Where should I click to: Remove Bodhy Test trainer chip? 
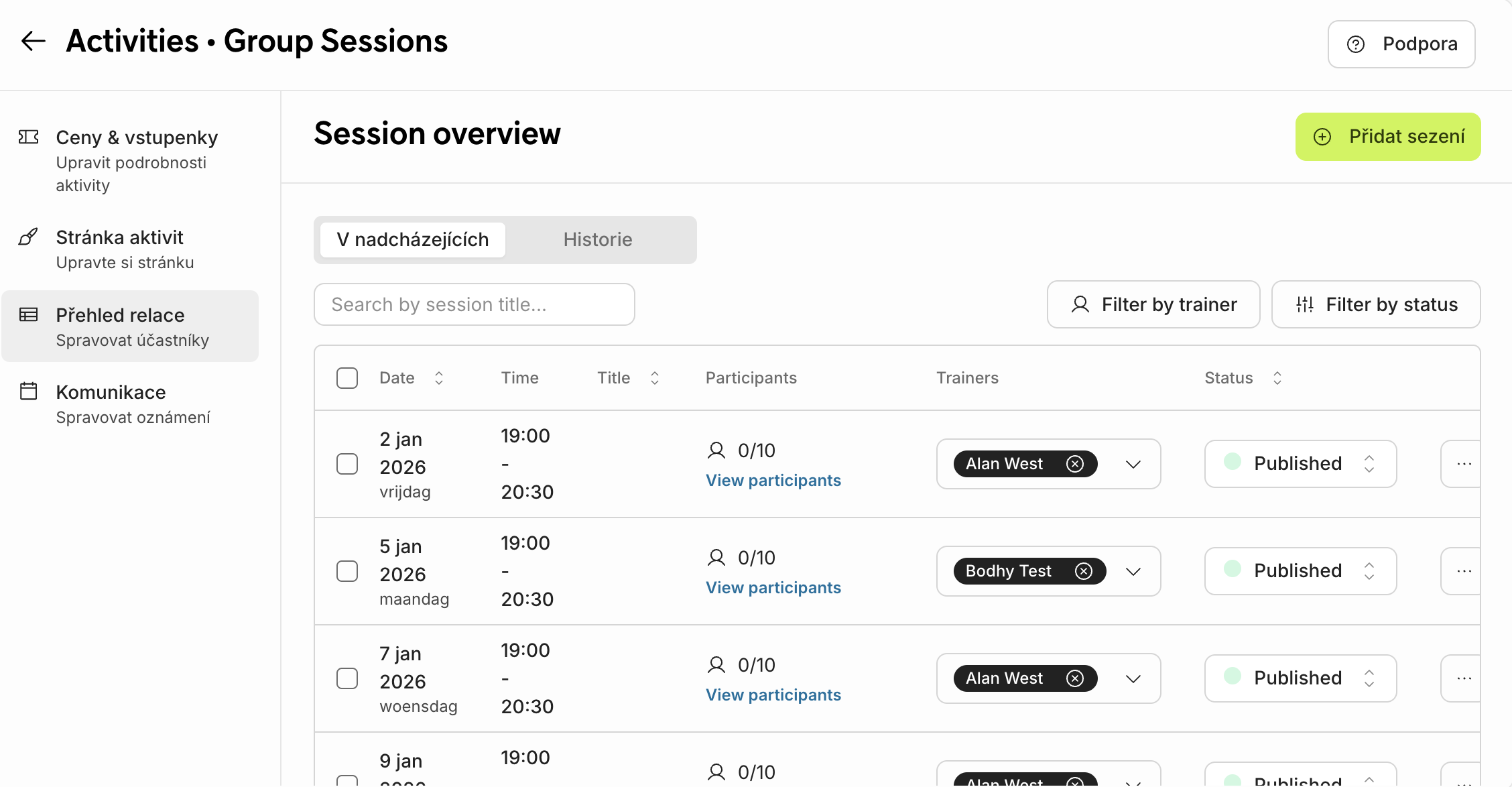(x=1084, y=571)
